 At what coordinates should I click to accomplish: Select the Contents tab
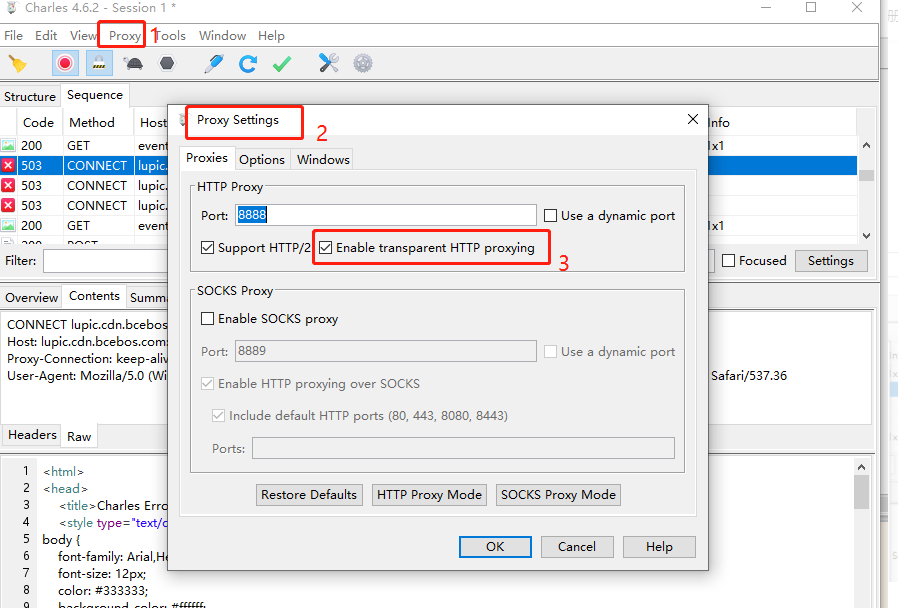tap(94, 296)
